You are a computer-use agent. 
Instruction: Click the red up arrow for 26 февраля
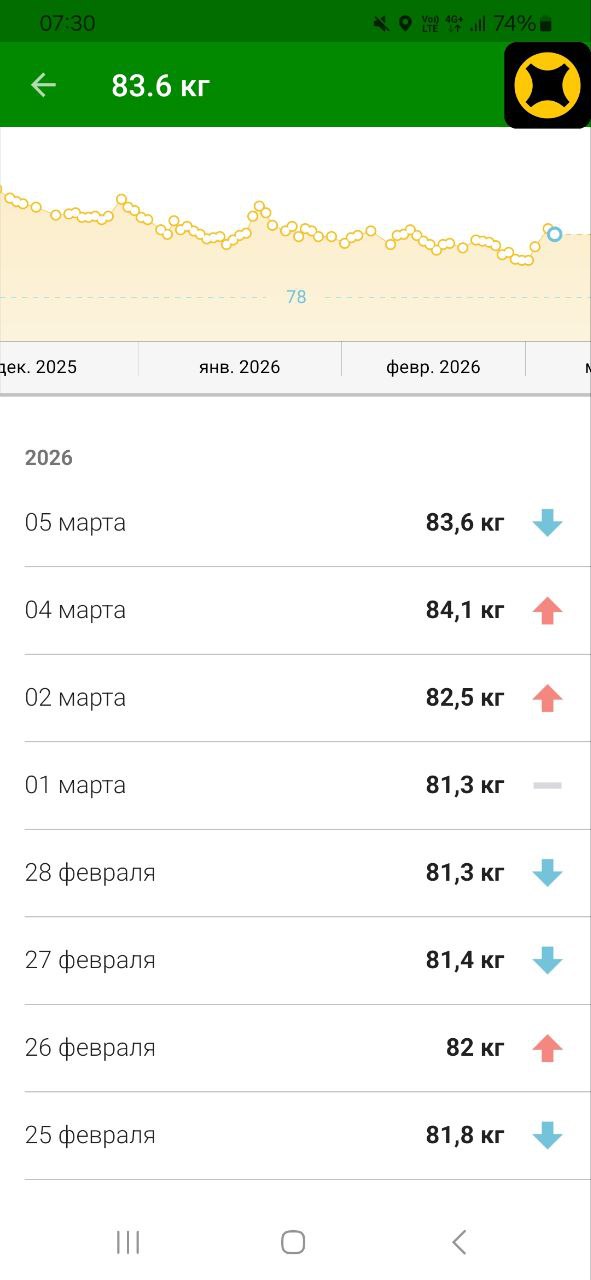546,1047
